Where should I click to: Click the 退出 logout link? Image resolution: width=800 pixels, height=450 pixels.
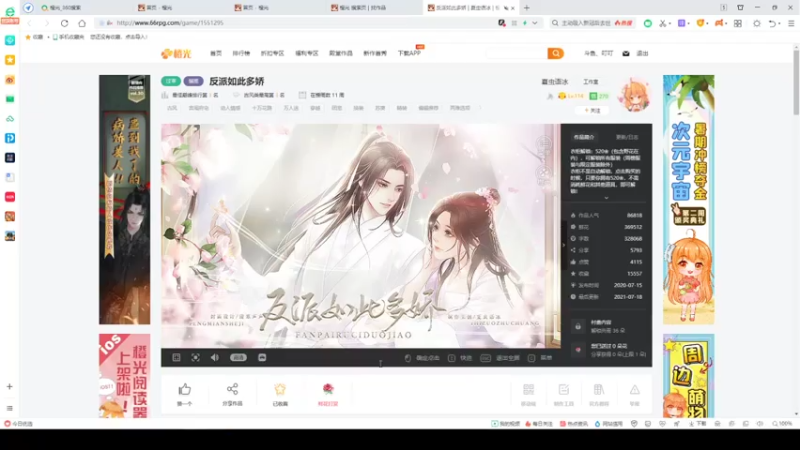(x=642, y=54)
